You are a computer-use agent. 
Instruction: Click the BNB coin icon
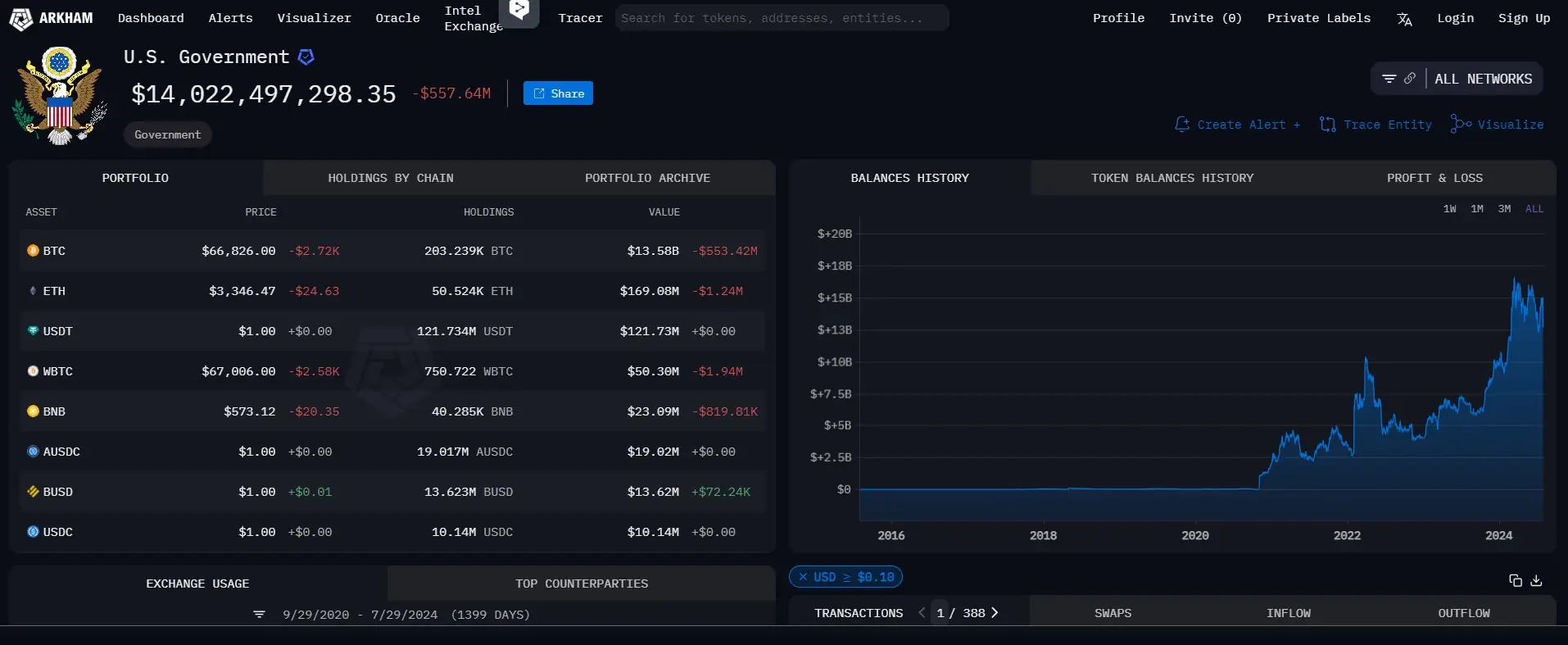pyautogui.click(x=33, y=411)
